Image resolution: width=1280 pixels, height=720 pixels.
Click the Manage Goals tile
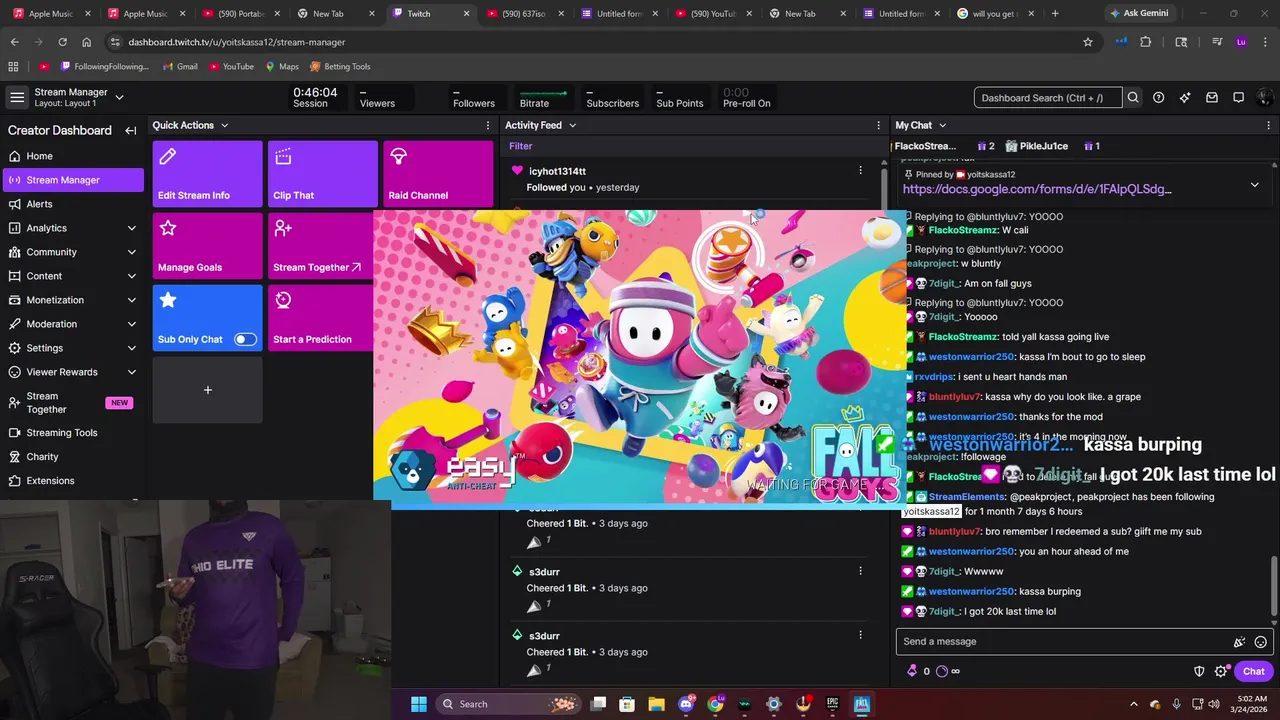(x=207, y=246)
